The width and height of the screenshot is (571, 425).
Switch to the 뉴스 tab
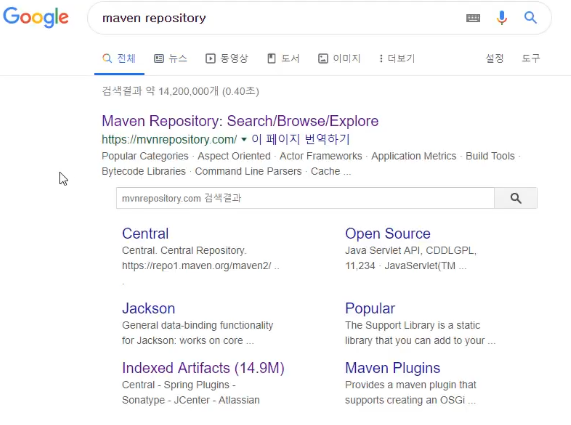click(x=170, y=58)
